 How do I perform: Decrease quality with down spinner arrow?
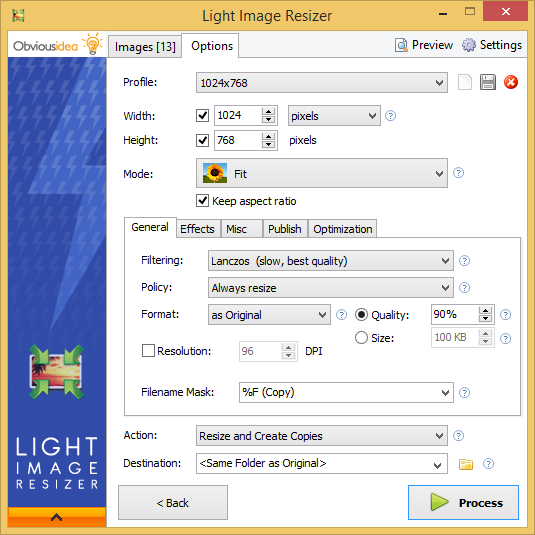[485, 318]
